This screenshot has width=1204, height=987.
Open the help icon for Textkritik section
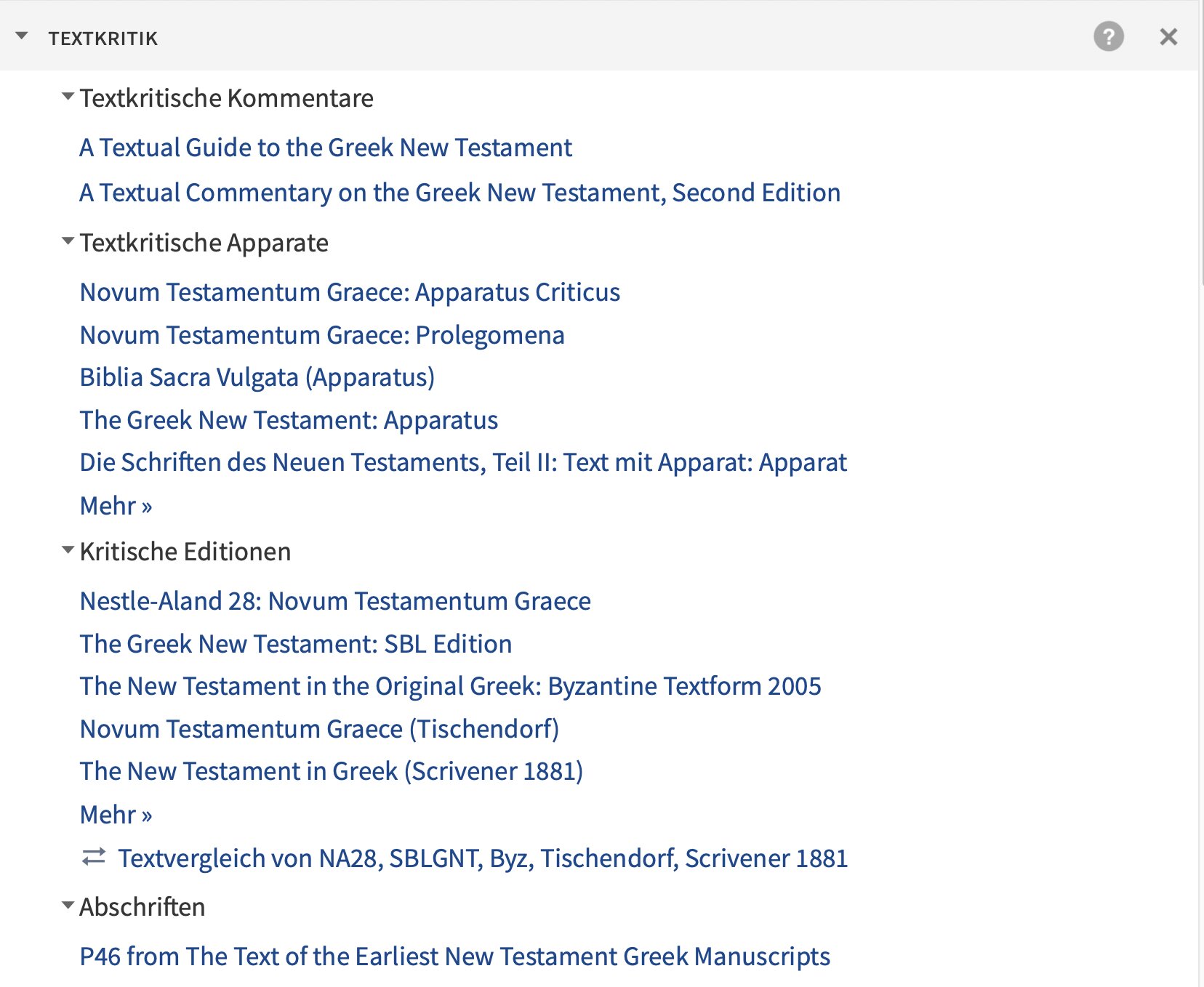click(1108, 36)
